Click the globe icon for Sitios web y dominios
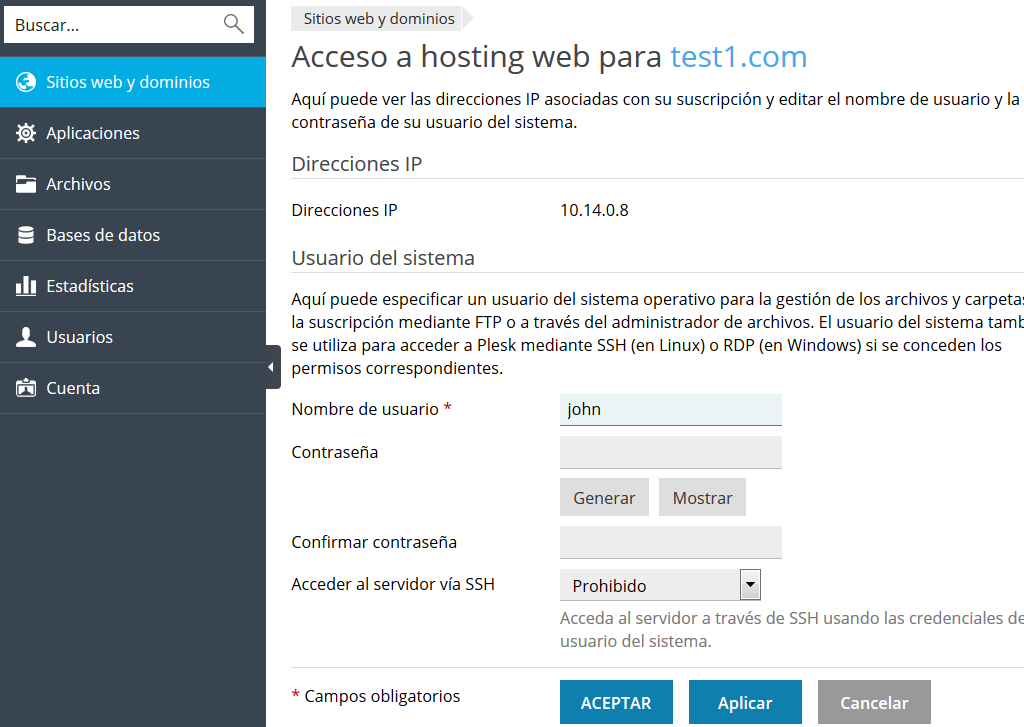This screenshot has width=1024, height=727. [x=26, y=82]
